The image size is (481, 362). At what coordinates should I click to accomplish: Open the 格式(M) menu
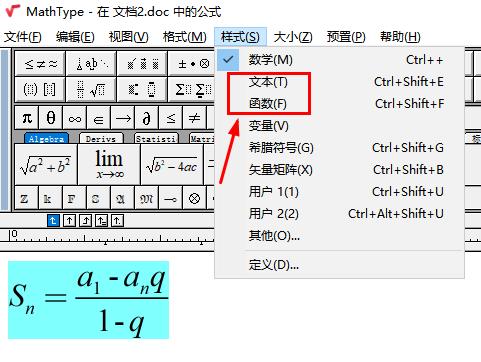point(185,37)
